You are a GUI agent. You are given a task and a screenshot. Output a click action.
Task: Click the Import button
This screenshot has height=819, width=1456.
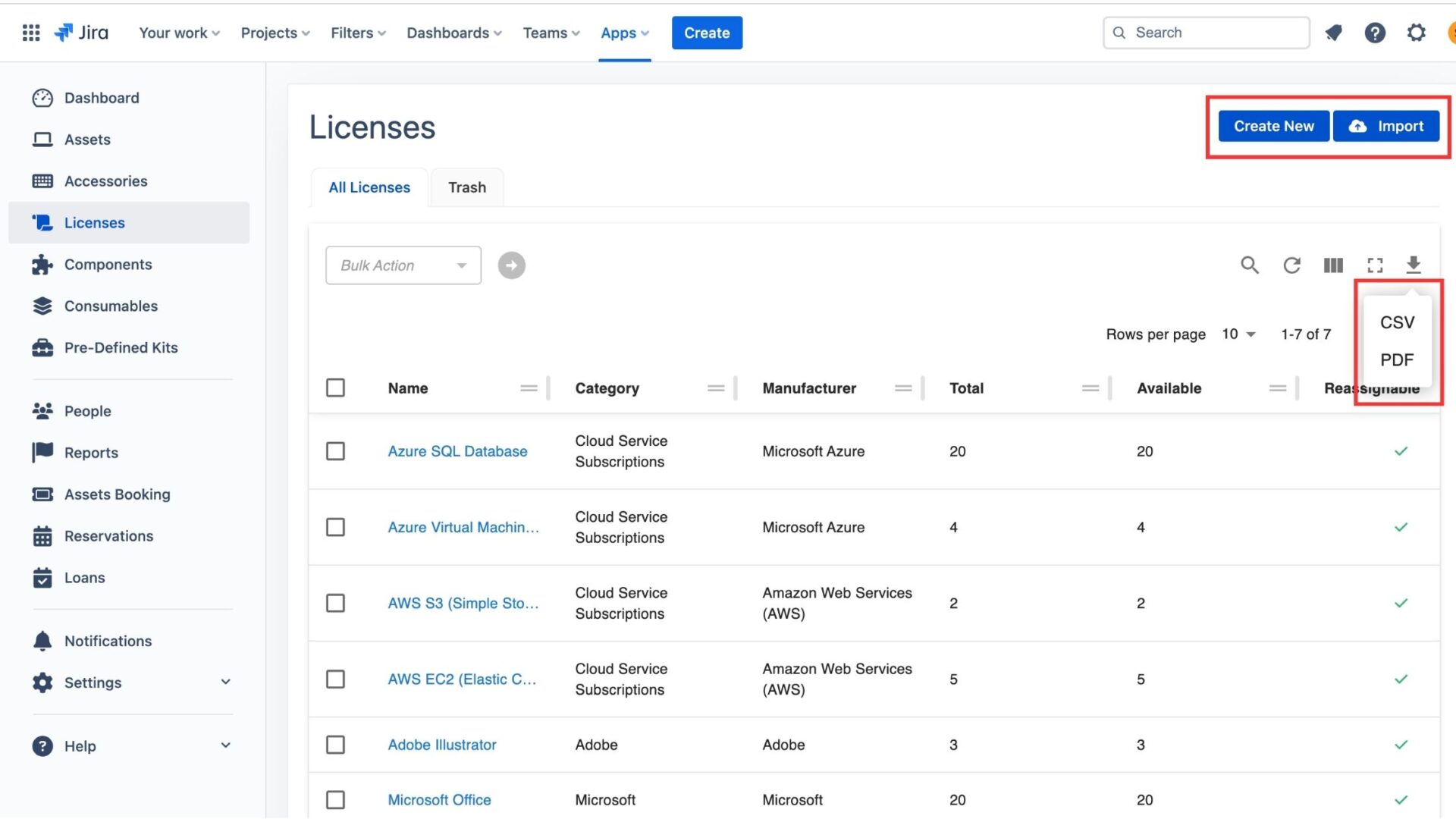click(x=1386, y=126)
